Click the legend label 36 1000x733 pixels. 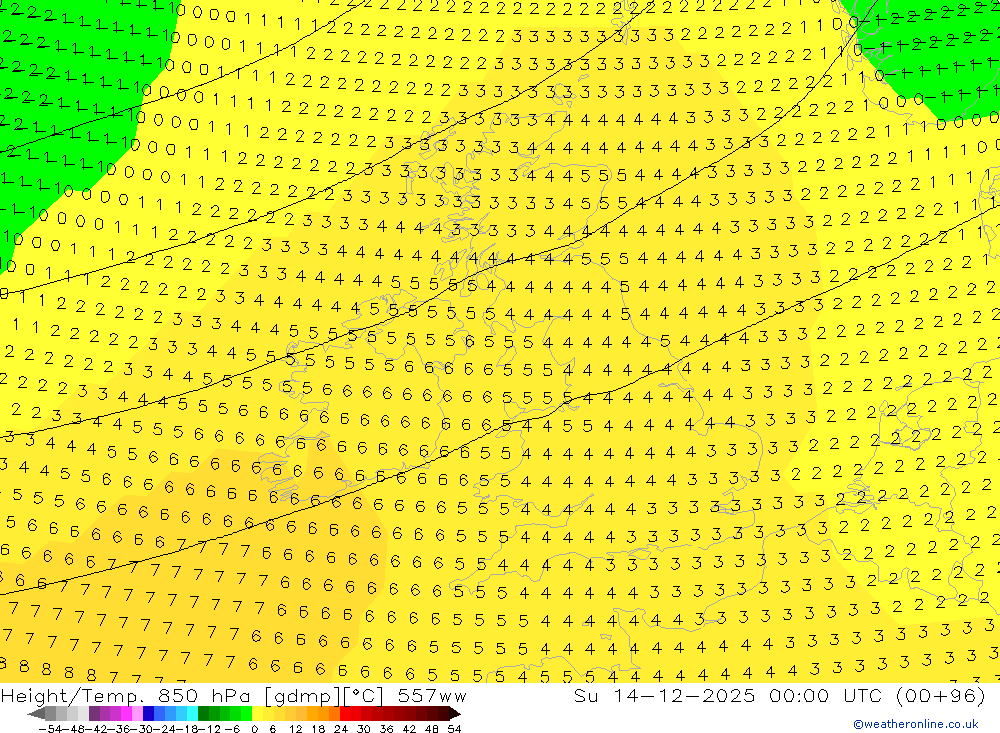tap(386, 729)
